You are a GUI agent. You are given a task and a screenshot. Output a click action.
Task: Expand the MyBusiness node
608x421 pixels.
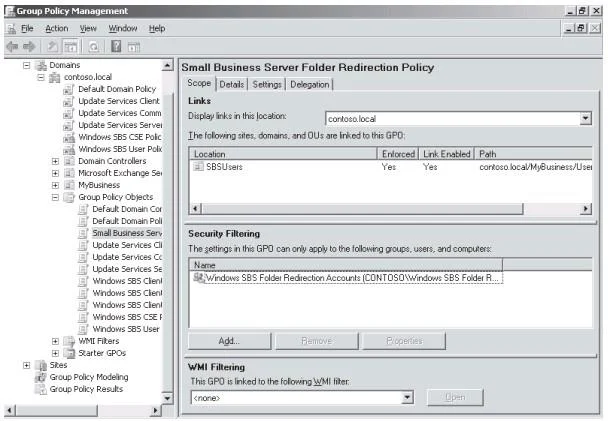click(55, 185)
